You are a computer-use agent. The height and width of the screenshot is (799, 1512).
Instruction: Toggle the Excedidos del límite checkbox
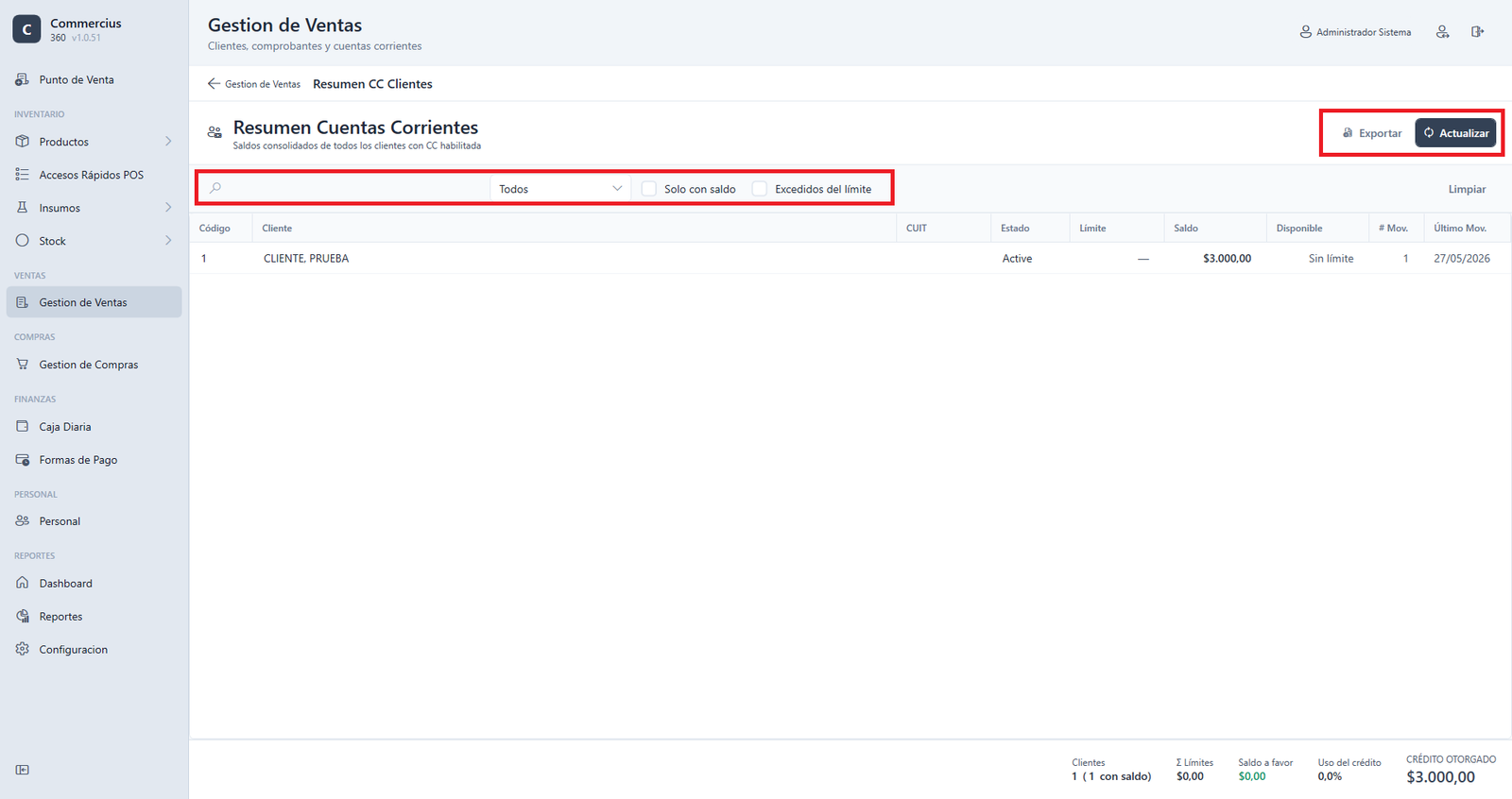(760, 189)
